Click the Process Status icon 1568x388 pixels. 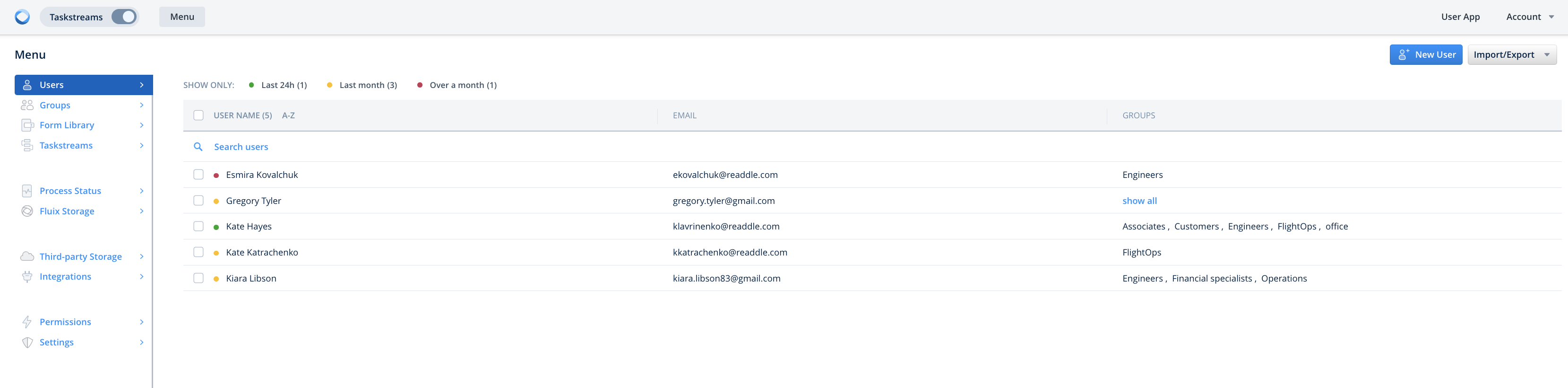click(x=27, y=191)
